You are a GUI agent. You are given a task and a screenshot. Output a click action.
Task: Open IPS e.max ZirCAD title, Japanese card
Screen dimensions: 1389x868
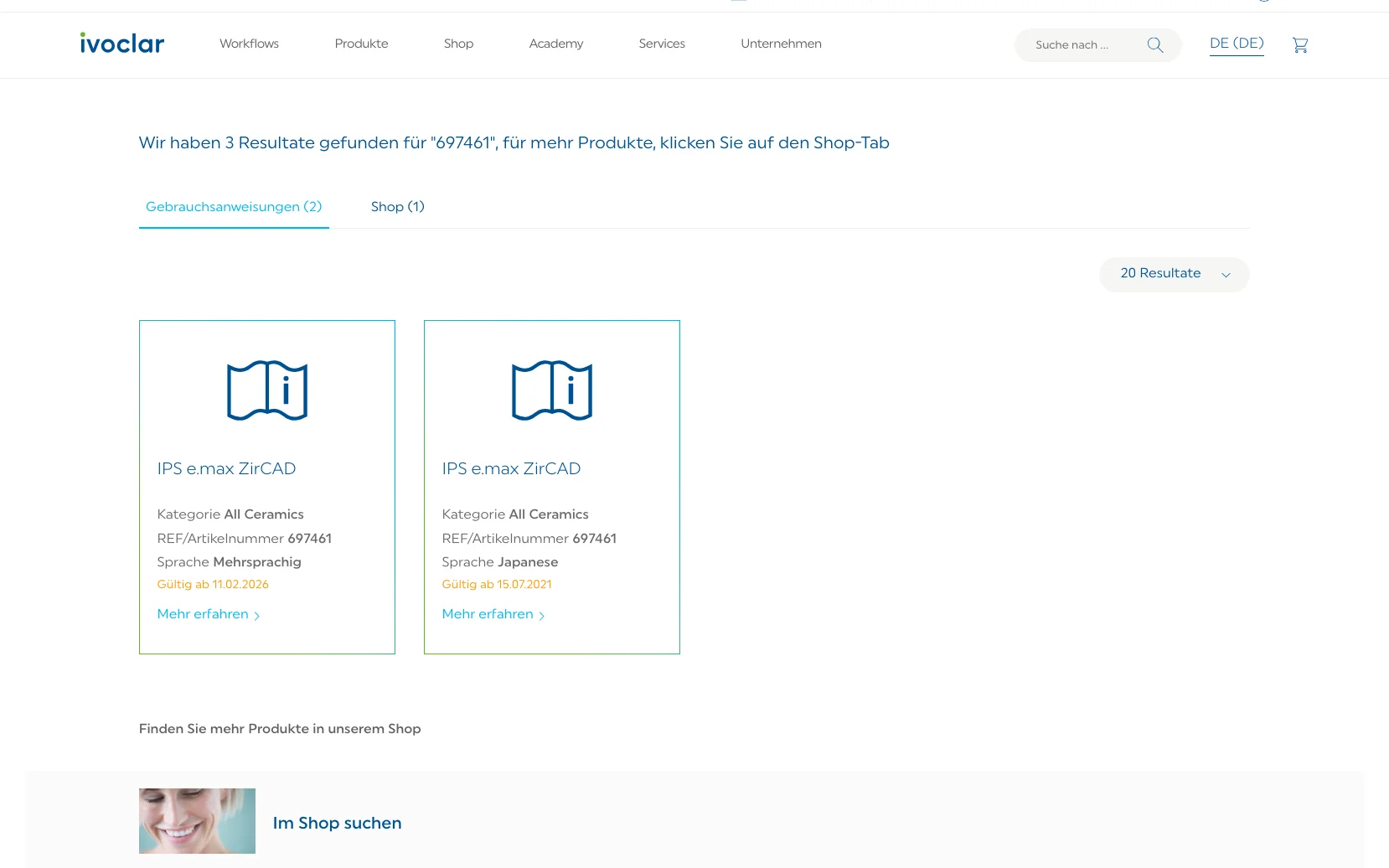511,468
